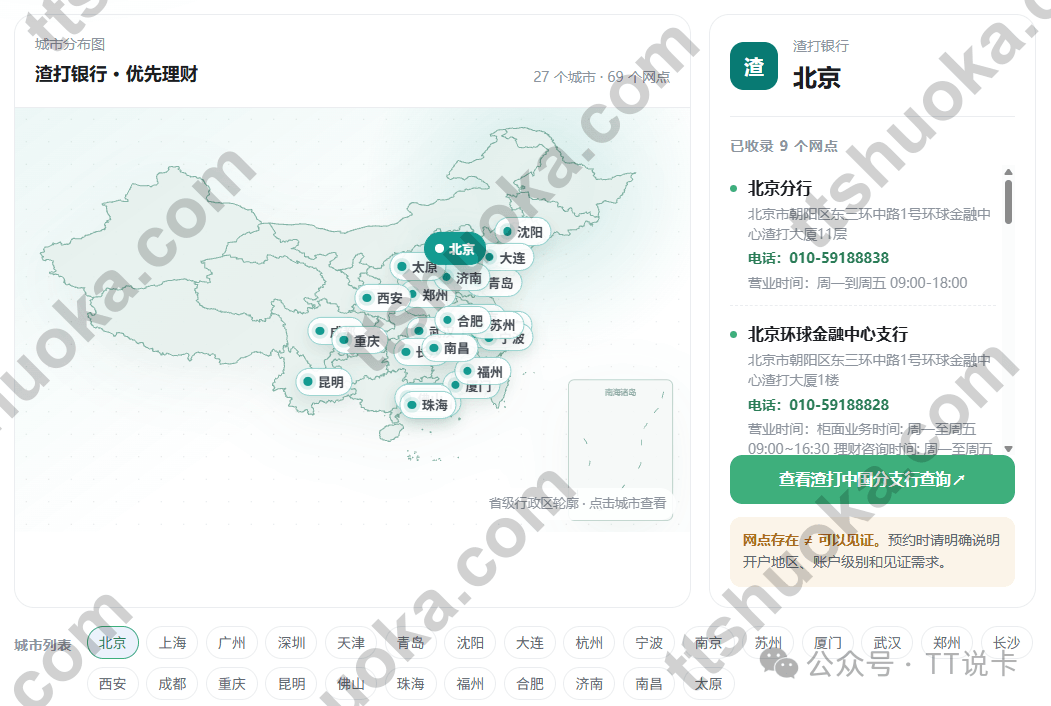Switch to 武汉 city chip
The width and height of the screenshot is (1051, 706).
click(887, 643)
